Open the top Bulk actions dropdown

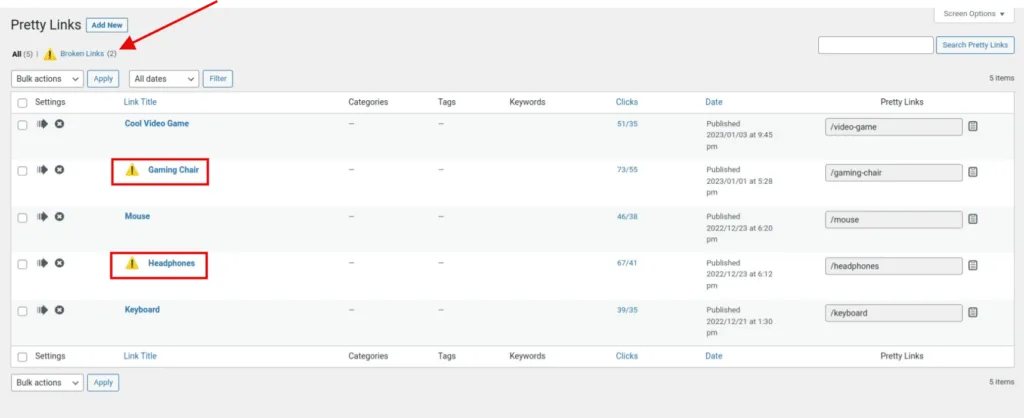(47, 79)
